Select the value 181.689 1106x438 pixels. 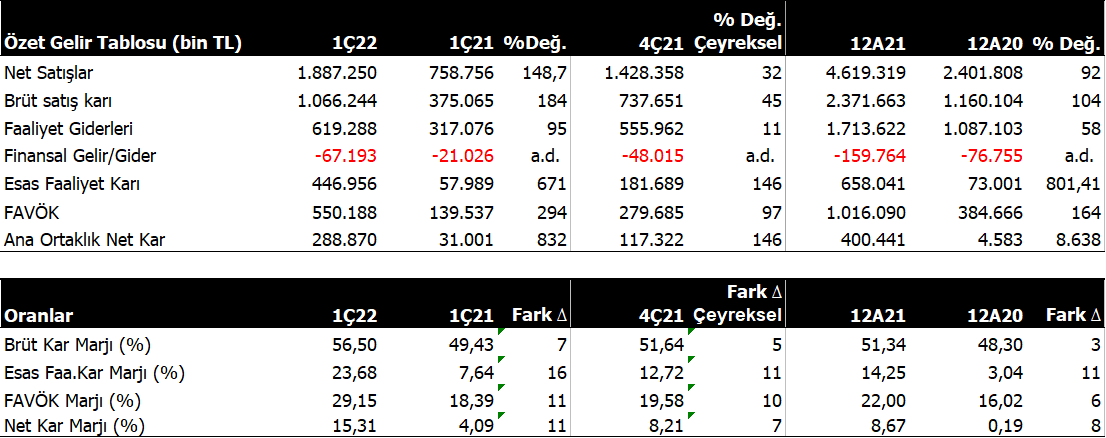pyautogui.click(x=650, y=184)
